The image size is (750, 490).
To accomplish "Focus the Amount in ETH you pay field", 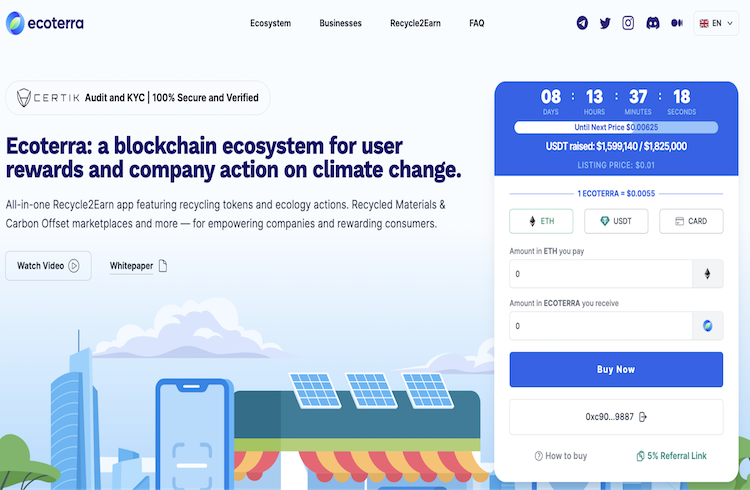I will [601, 274].
